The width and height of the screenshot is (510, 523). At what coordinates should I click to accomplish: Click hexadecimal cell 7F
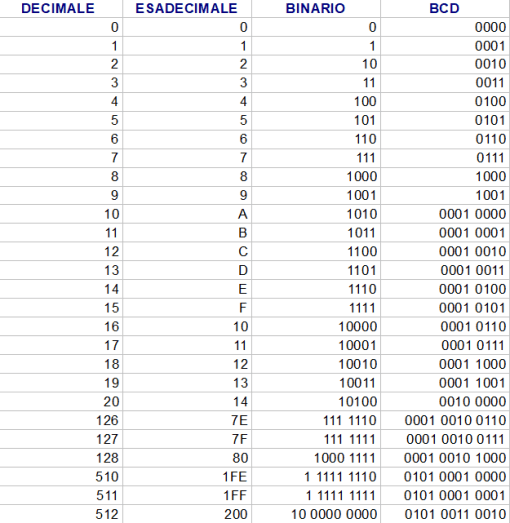click(187, 439)
